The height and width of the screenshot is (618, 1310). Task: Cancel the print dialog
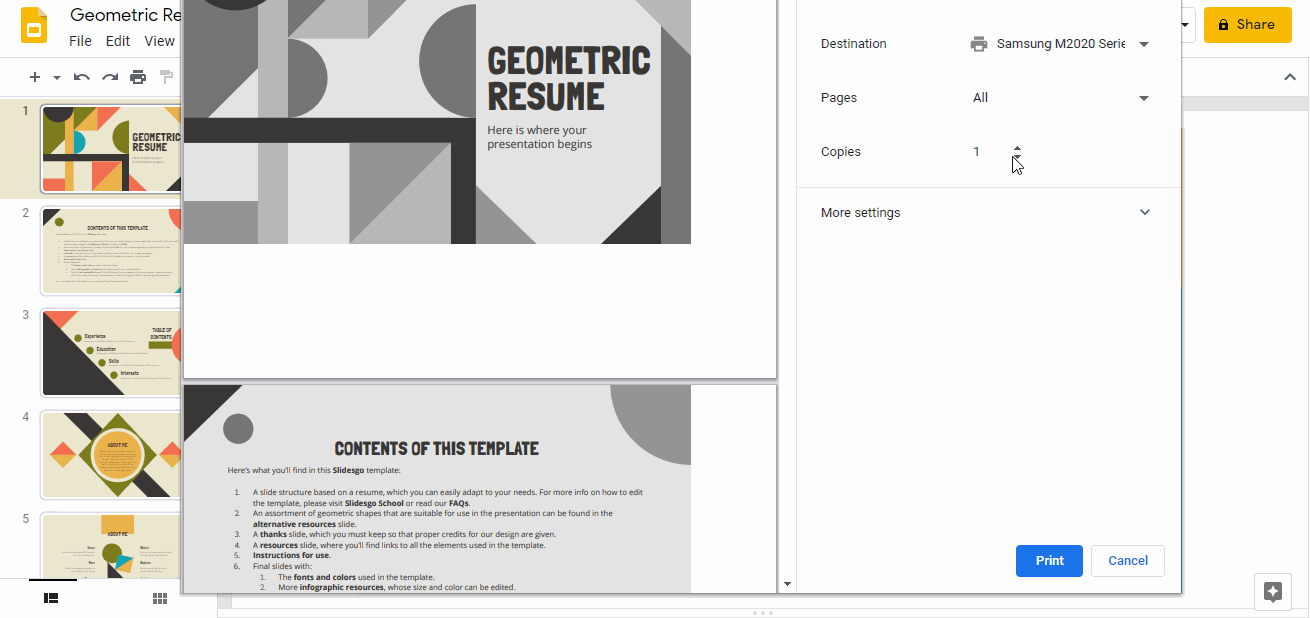point(1127,561)
